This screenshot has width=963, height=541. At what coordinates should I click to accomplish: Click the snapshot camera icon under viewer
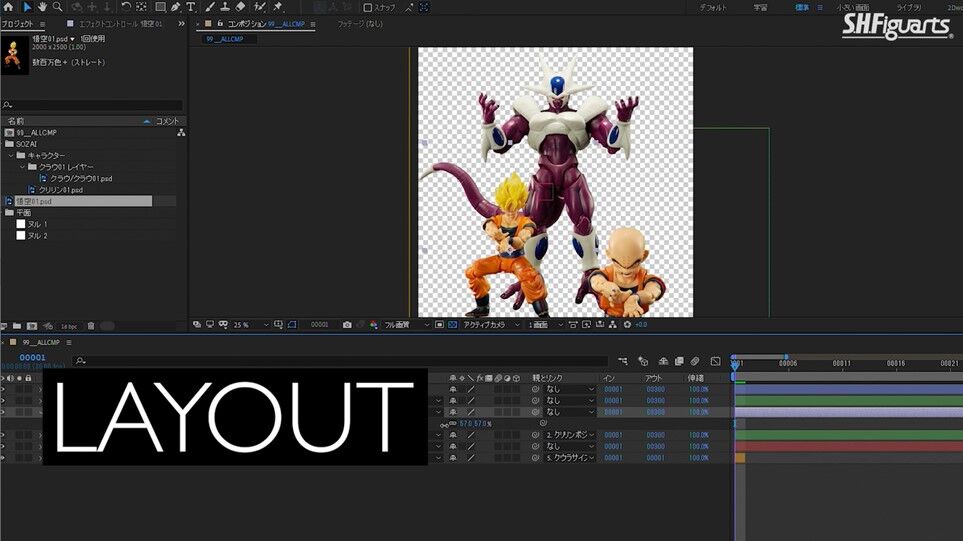click(x=347, y=324)
